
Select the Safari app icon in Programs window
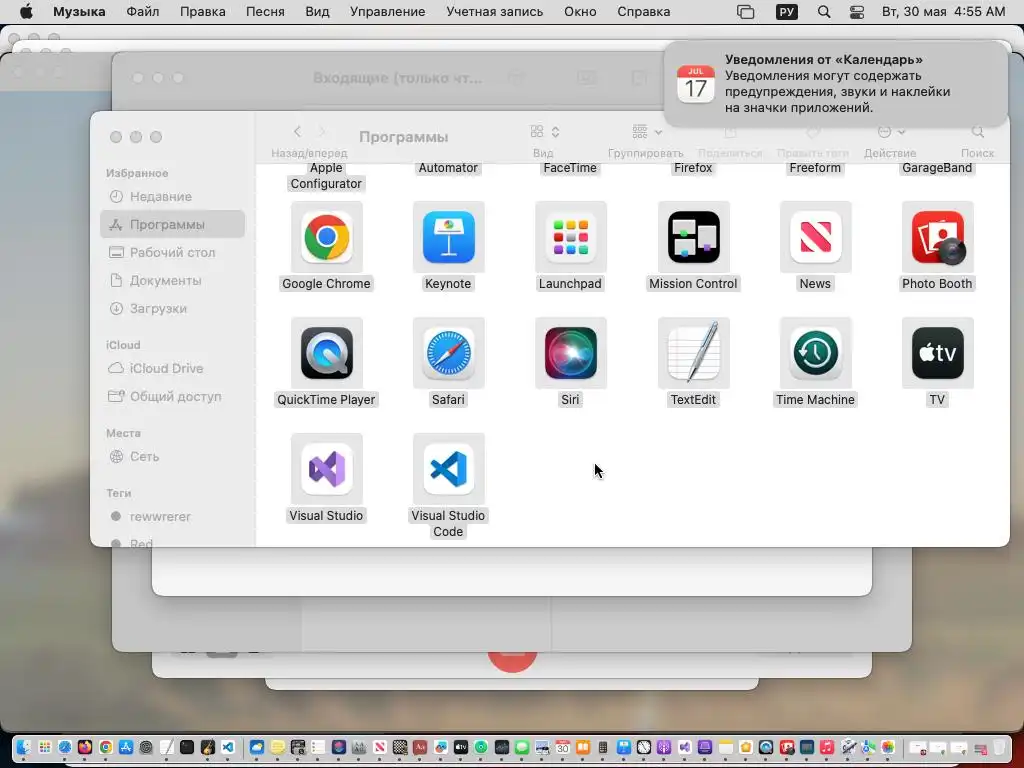(448, 353)
